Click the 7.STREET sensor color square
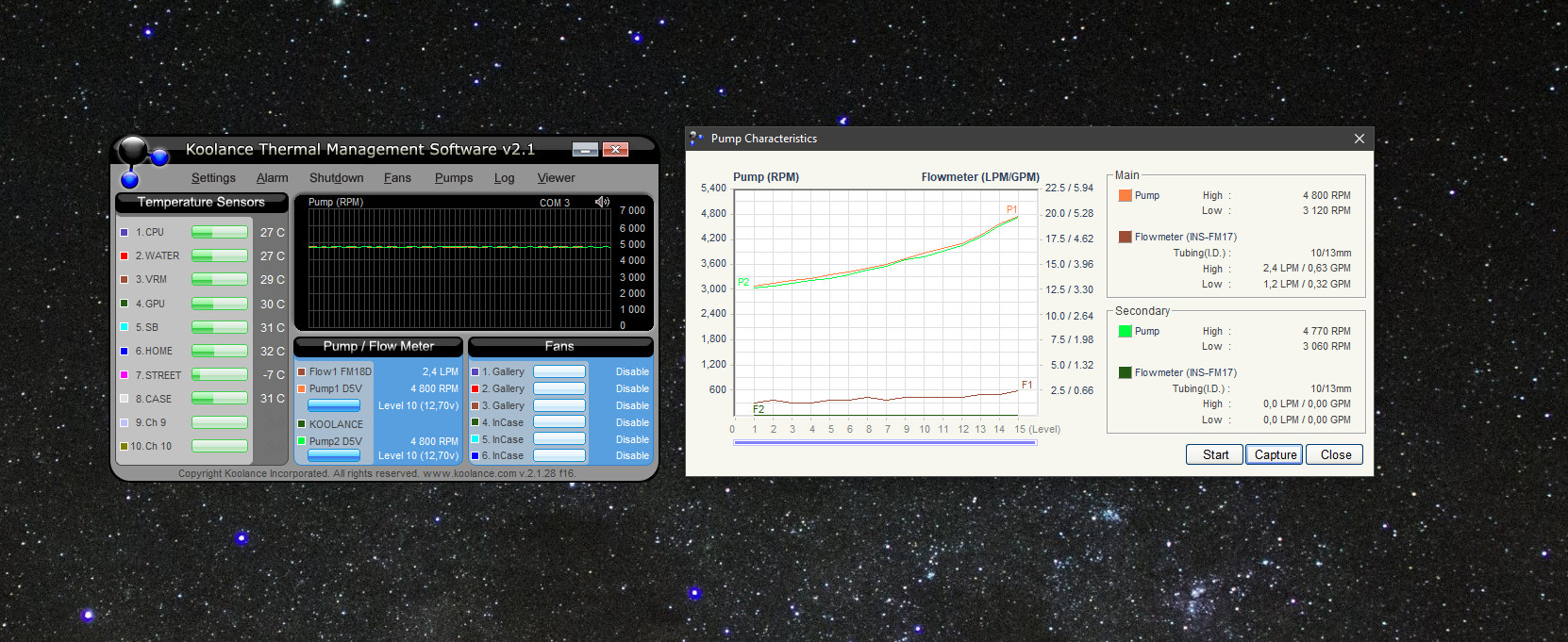Screen dimensions: 1568x642 (x=124, y=375)
